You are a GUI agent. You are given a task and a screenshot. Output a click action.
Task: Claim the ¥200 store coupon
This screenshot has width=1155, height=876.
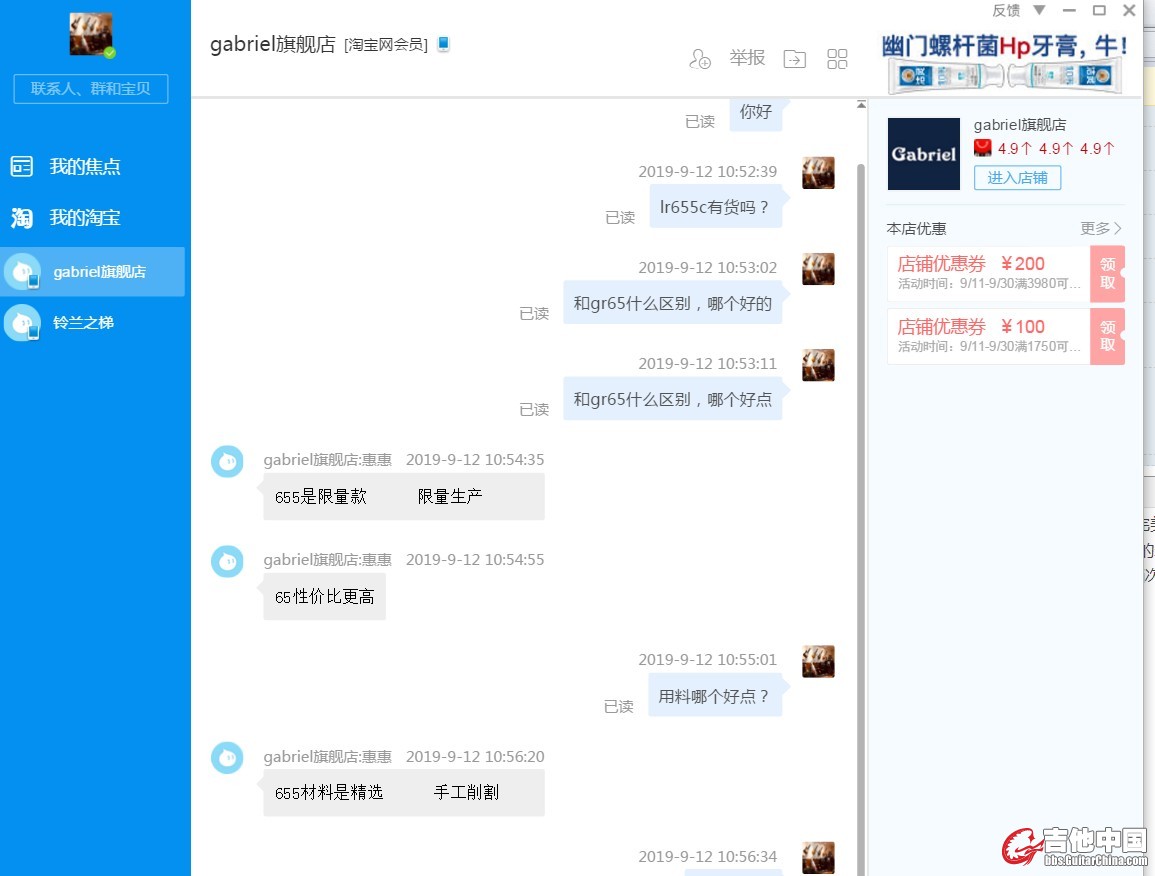pyautogui.click(x=1107, y=274)
